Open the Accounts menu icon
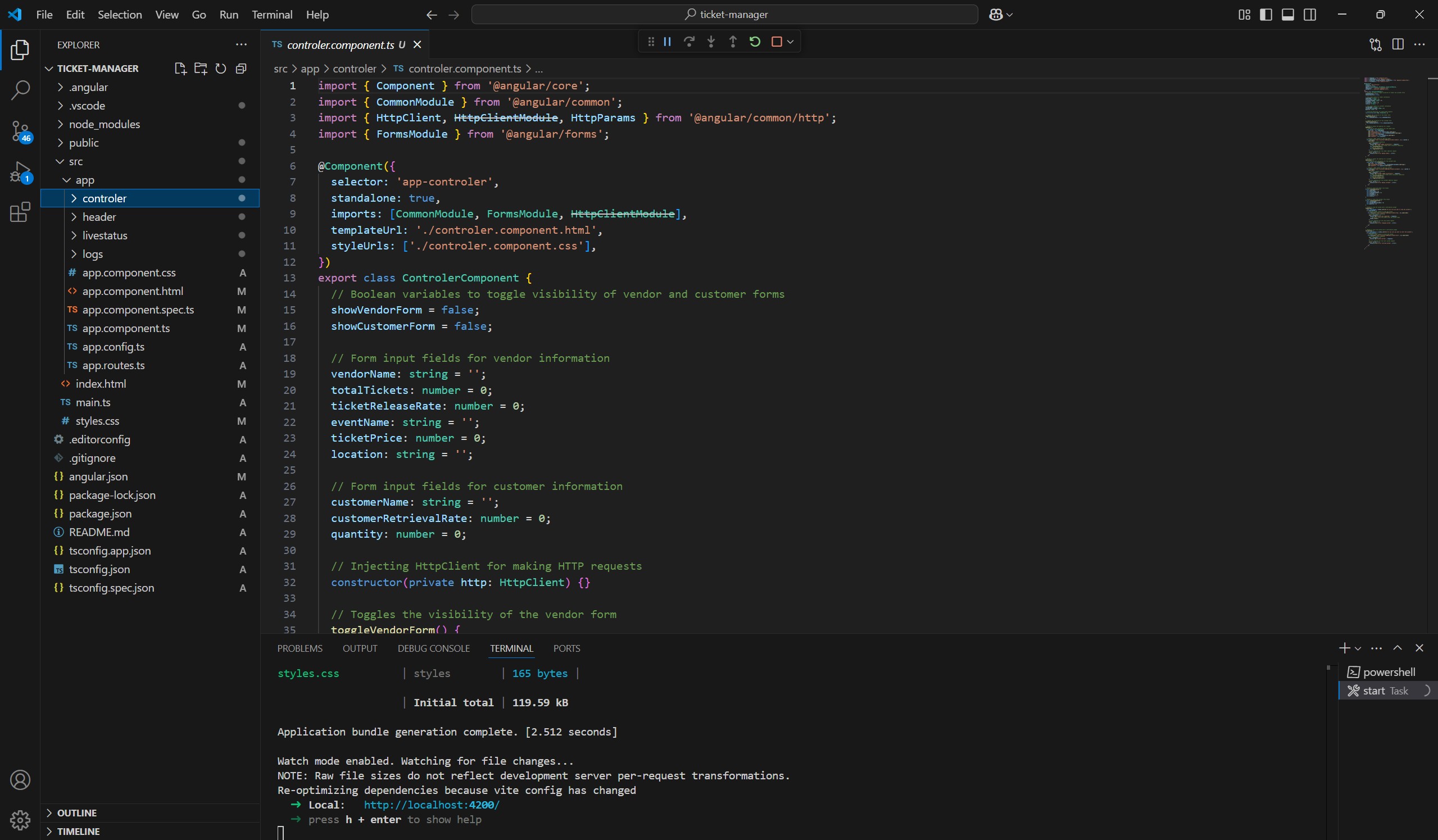Image resolution: width=1438 pixels, height=840 pixels. click(20, 779)
